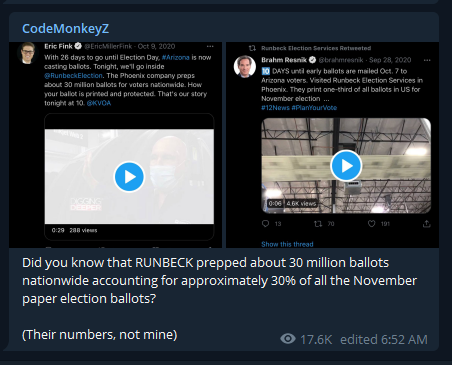Screen dimensions: 452x365
Task: Open the #PlanYourVote hashtag
Action: 314,108
